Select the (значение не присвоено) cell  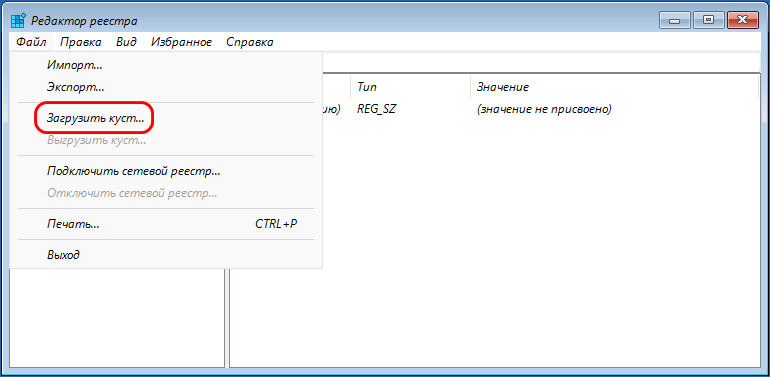[544, 109]
